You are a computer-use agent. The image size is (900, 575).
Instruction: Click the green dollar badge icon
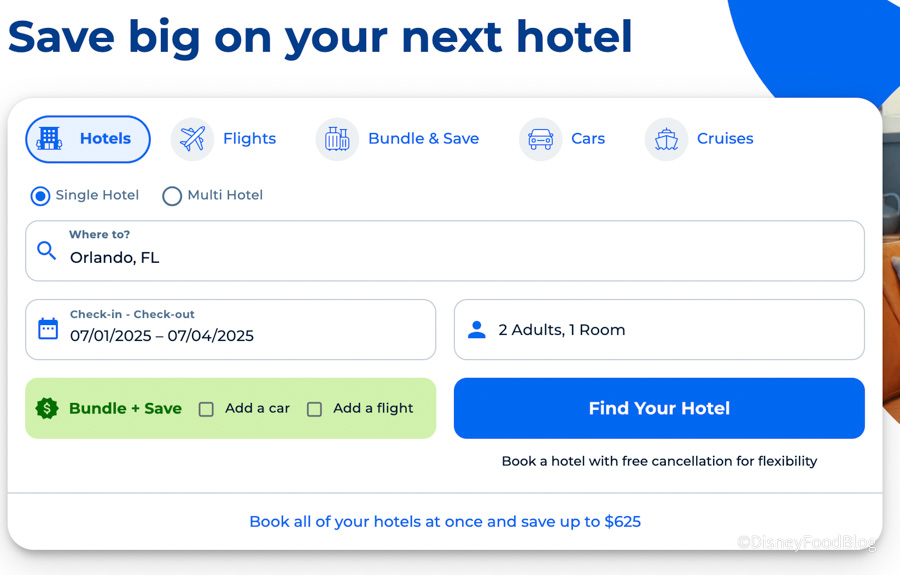47,408
